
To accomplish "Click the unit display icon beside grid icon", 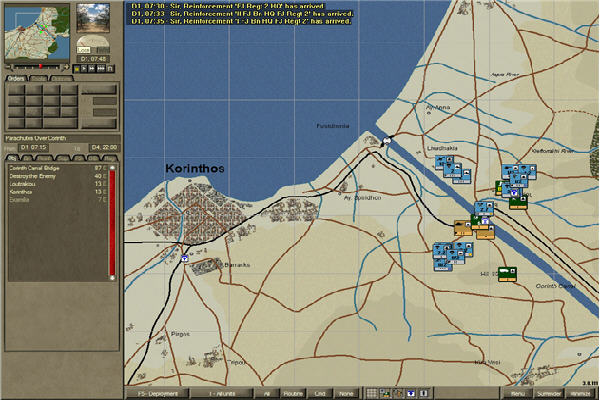I will pyautogui.click(x=385, y=393).
